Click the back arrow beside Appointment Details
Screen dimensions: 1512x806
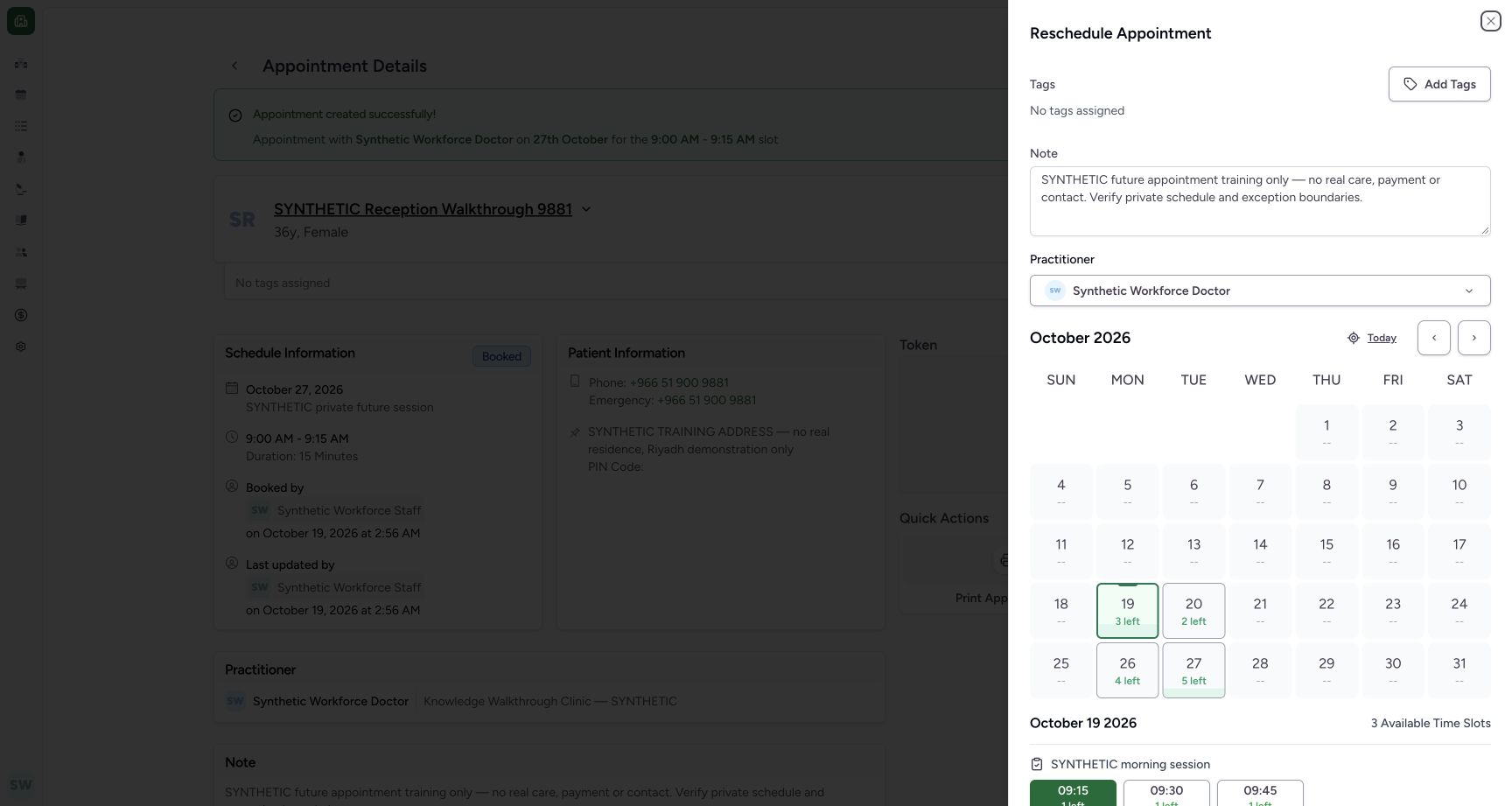tap(234, 66)
